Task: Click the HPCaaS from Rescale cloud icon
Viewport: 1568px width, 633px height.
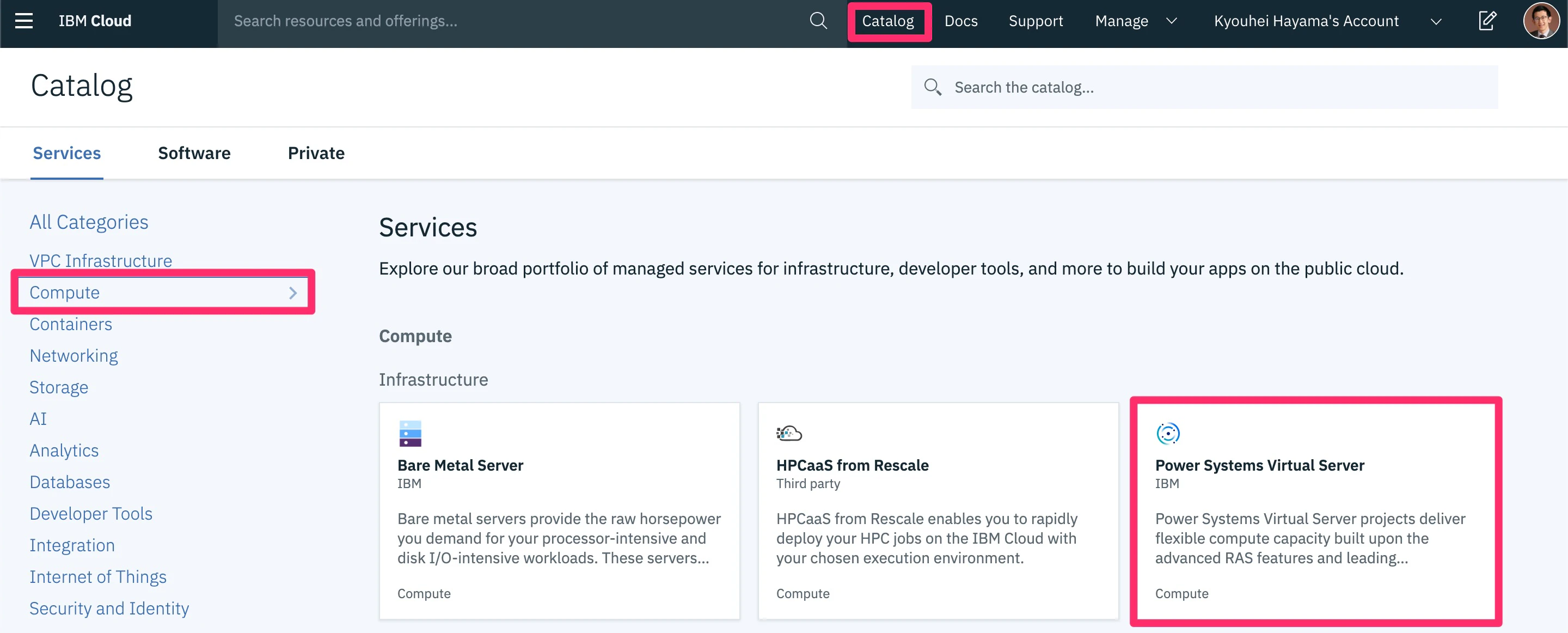Action: (789, 433)
